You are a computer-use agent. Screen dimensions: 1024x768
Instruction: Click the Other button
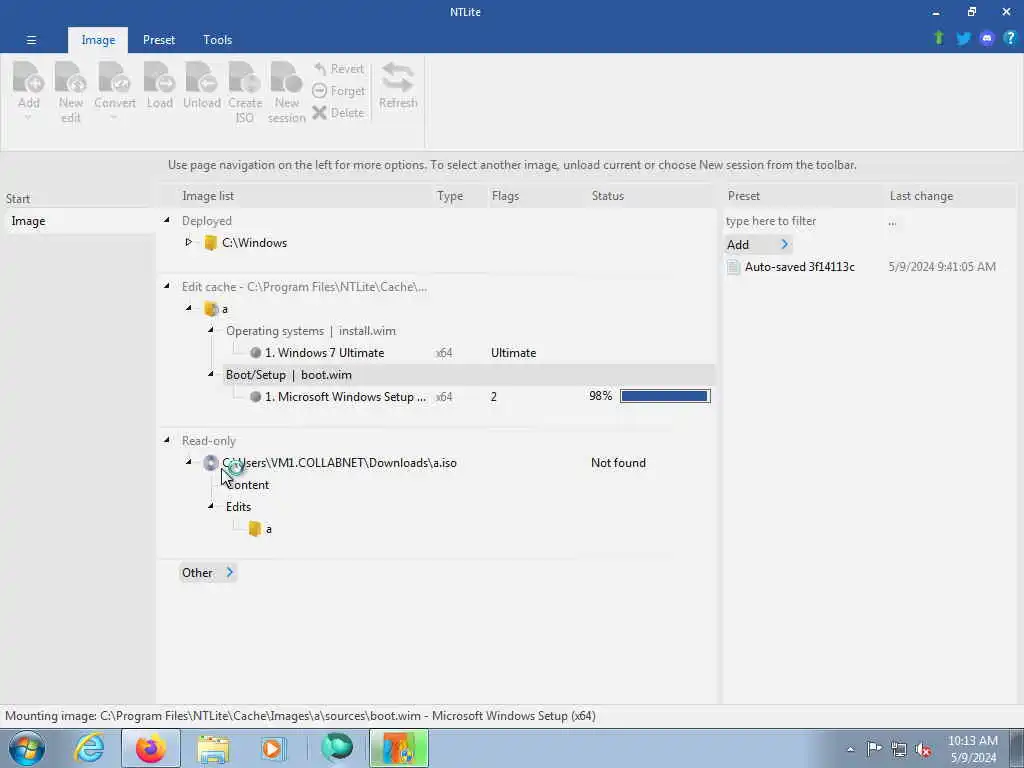(207, 573)
